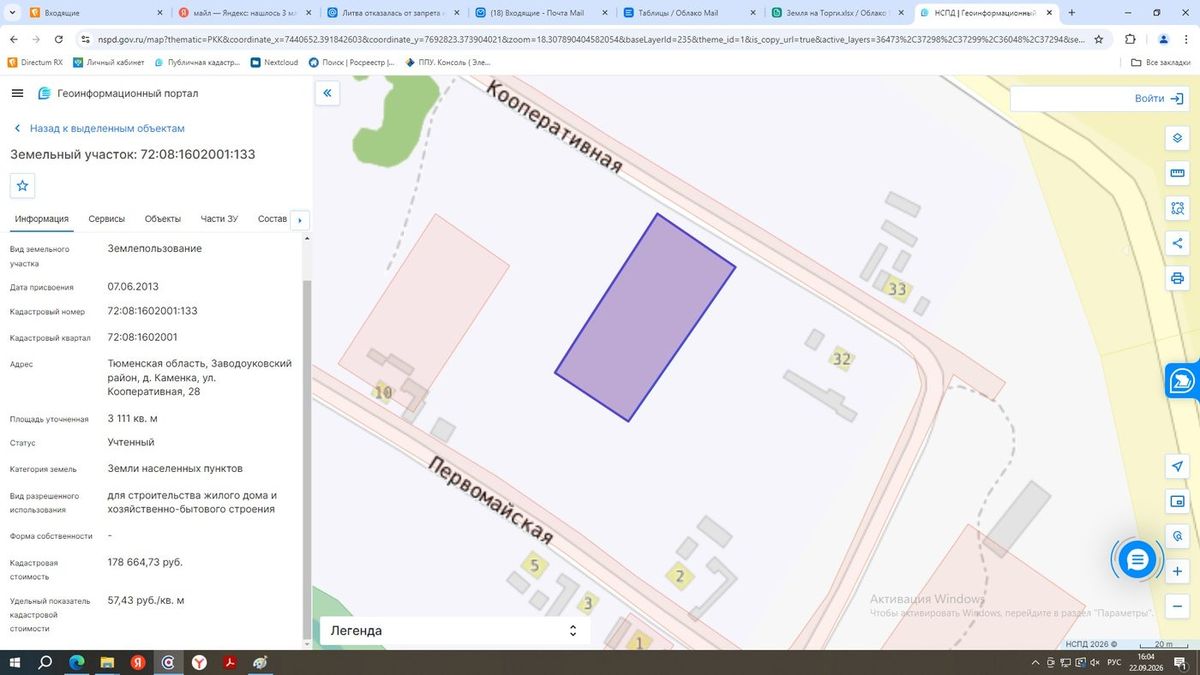This screenshot has height=675, width=1200.
Task: Open the Таблицы / Облако Mail browser tab
Action: tap(688, 13)
